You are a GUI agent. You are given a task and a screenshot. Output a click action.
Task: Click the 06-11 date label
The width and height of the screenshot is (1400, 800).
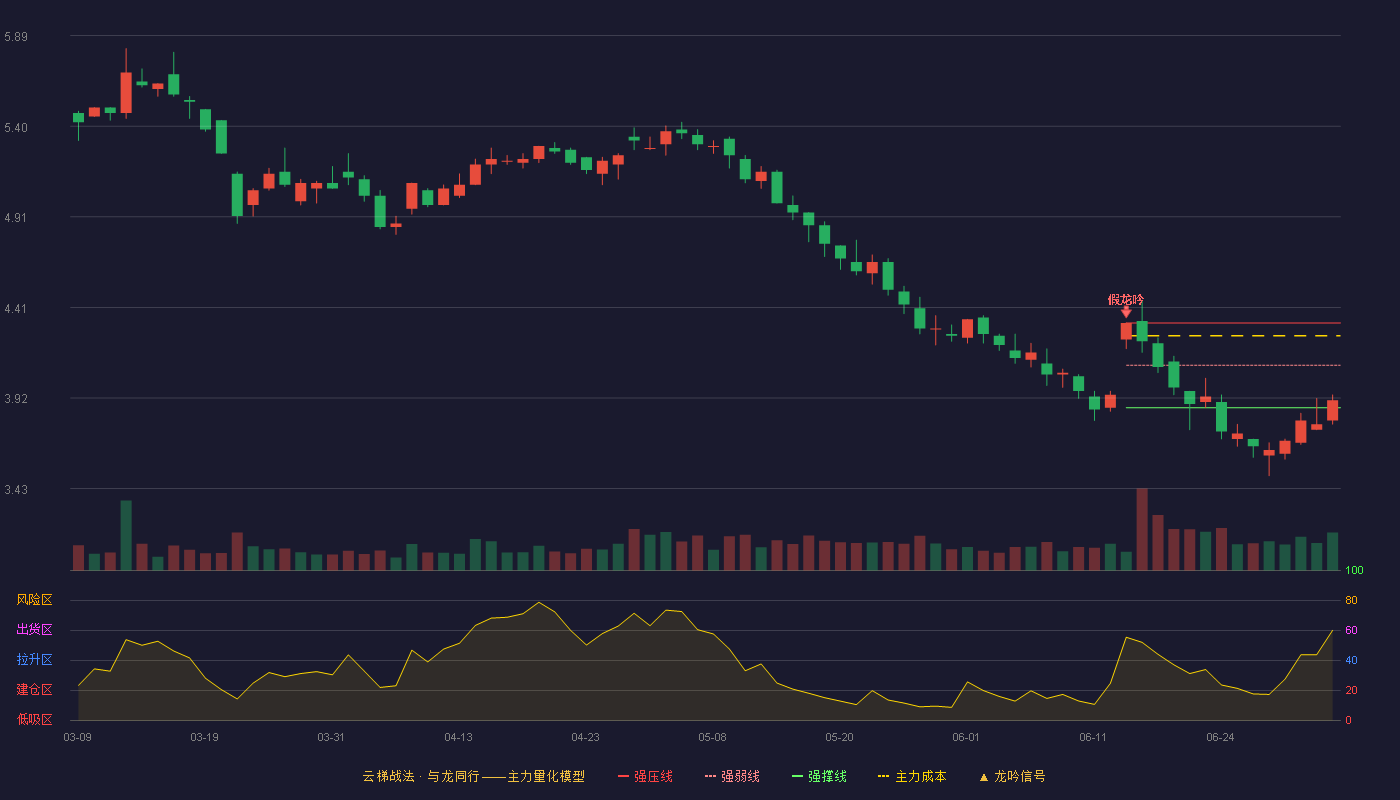click(1093, 737)
